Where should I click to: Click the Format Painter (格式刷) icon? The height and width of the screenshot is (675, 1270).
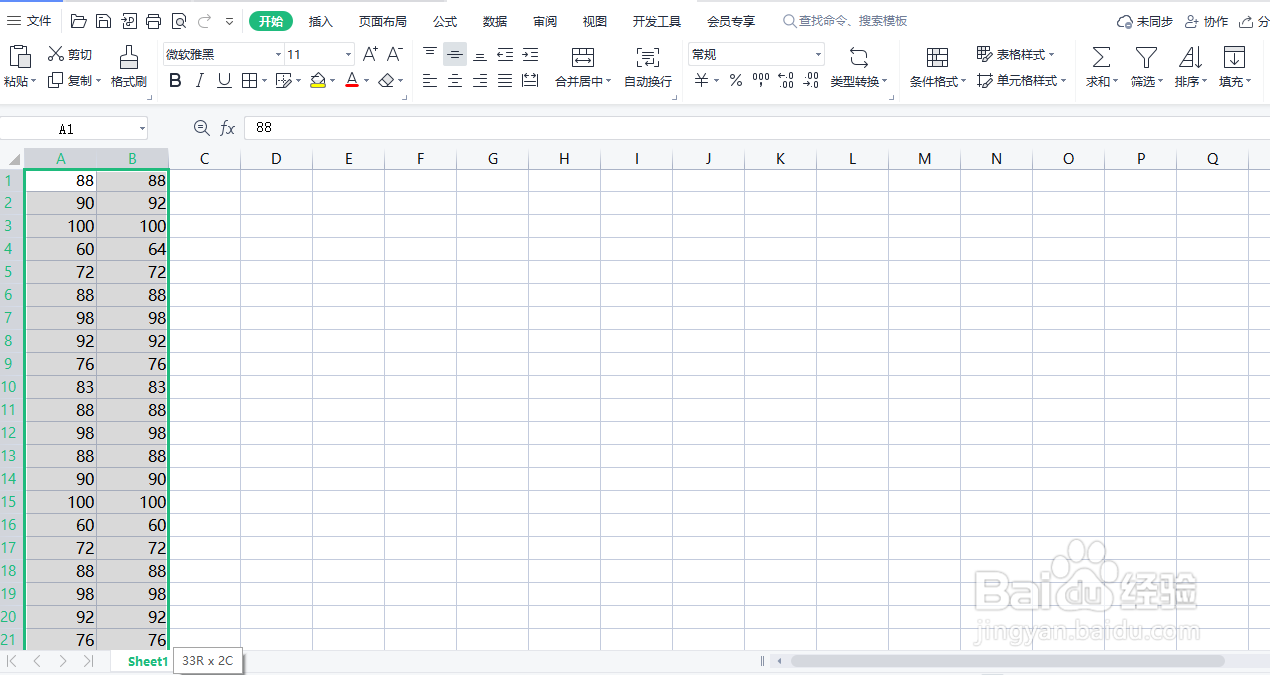click(128, 56)
